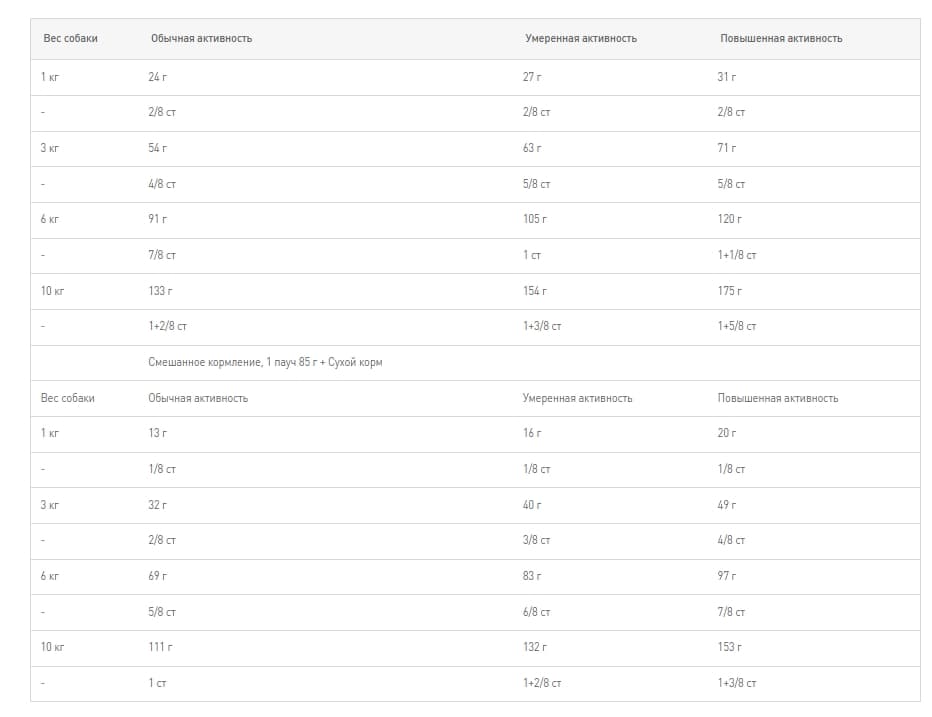Image resolution: width=932 pixels, height=717 pixels.
Task: Select the '6/8 ст' cell
Action: [536, 612]
